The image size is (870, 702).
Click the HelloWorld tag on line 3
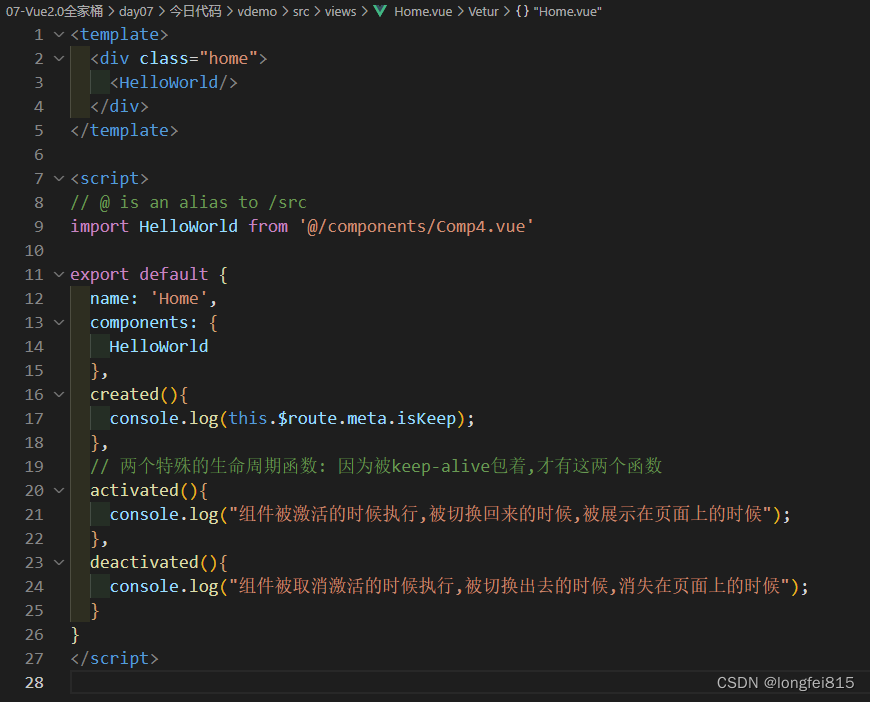174,83
